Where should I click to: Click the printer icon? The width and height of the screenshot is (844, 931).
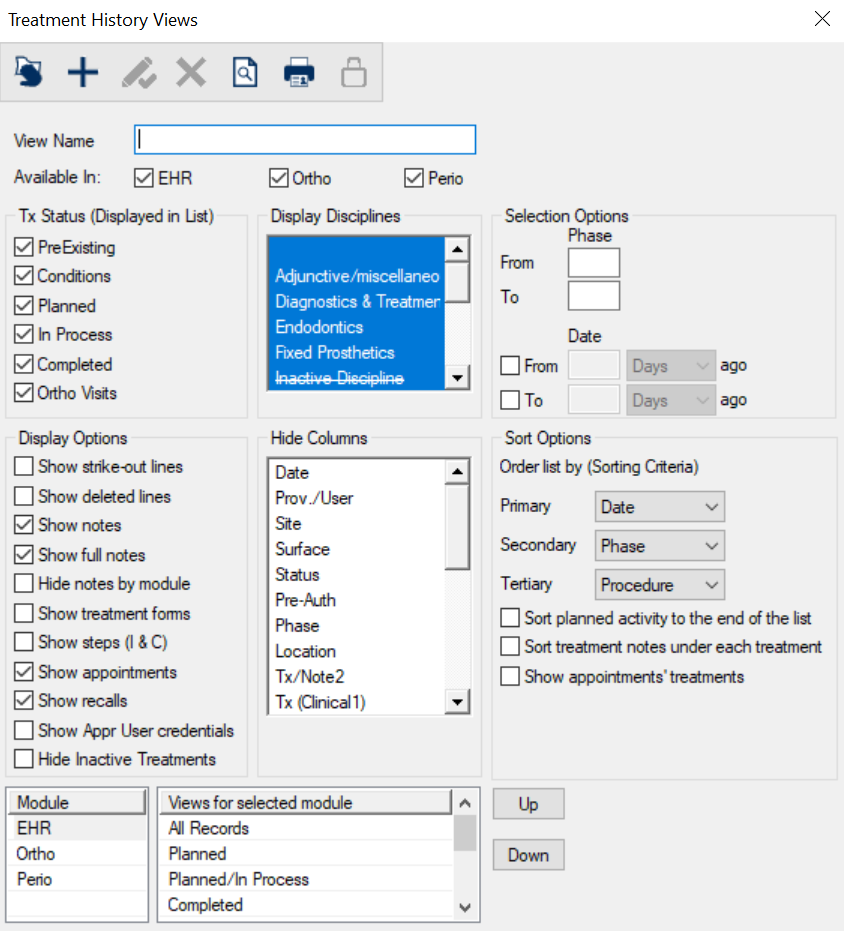299,72
